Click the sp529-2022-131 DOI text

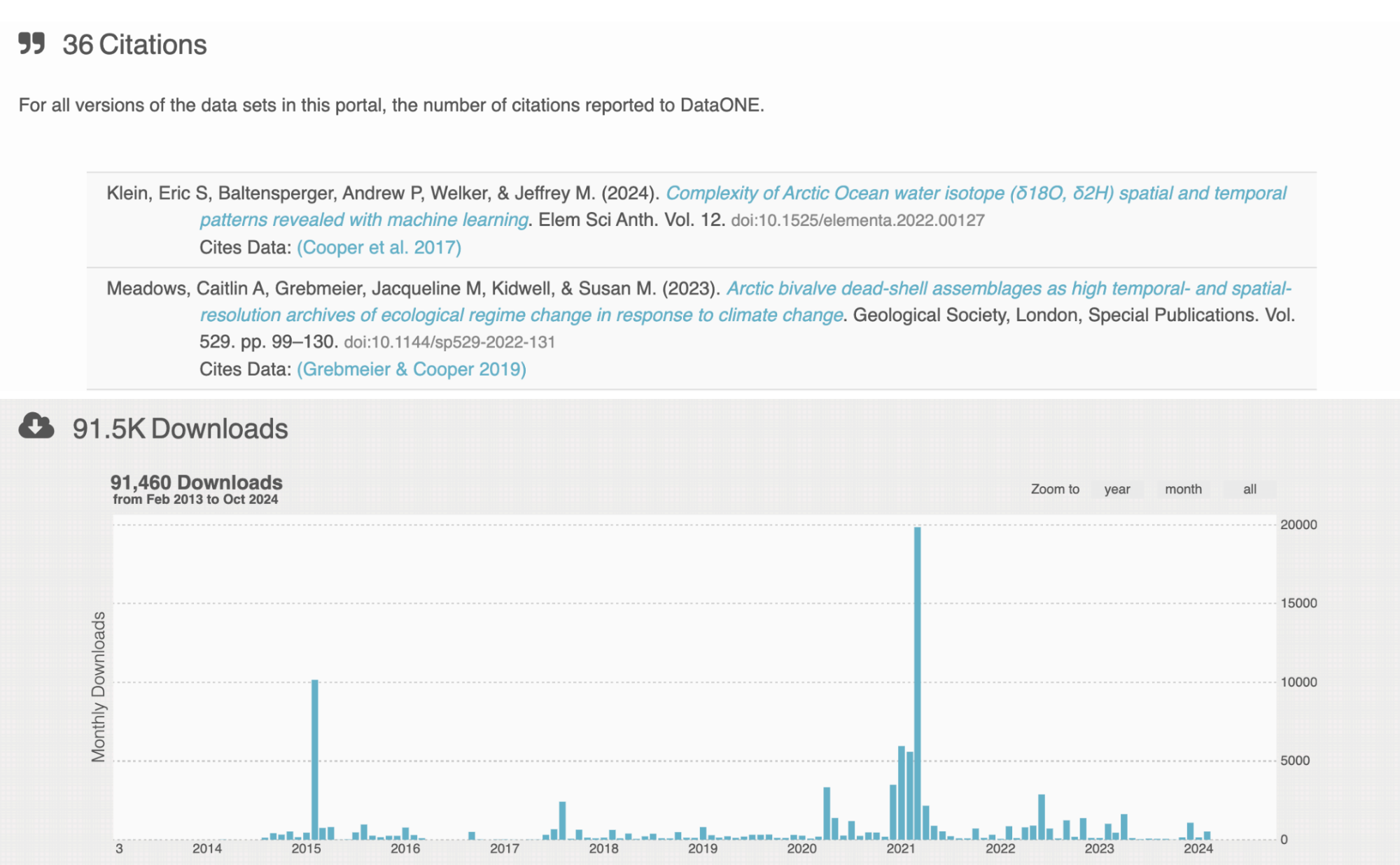pyautogui.click(x=450, y=343)
